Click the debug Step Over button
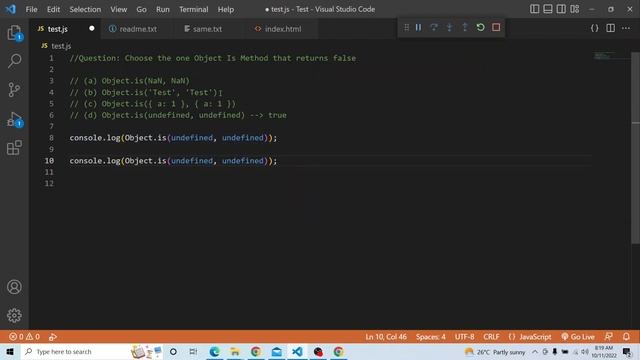 pyautogui.click(x=434, y=27)
